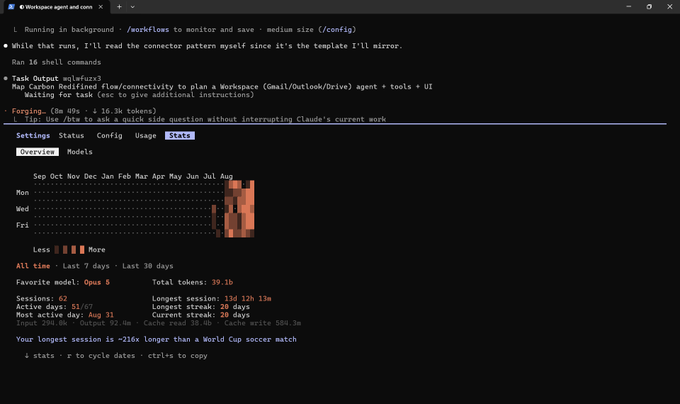Close the terminal window

[670, 7]
